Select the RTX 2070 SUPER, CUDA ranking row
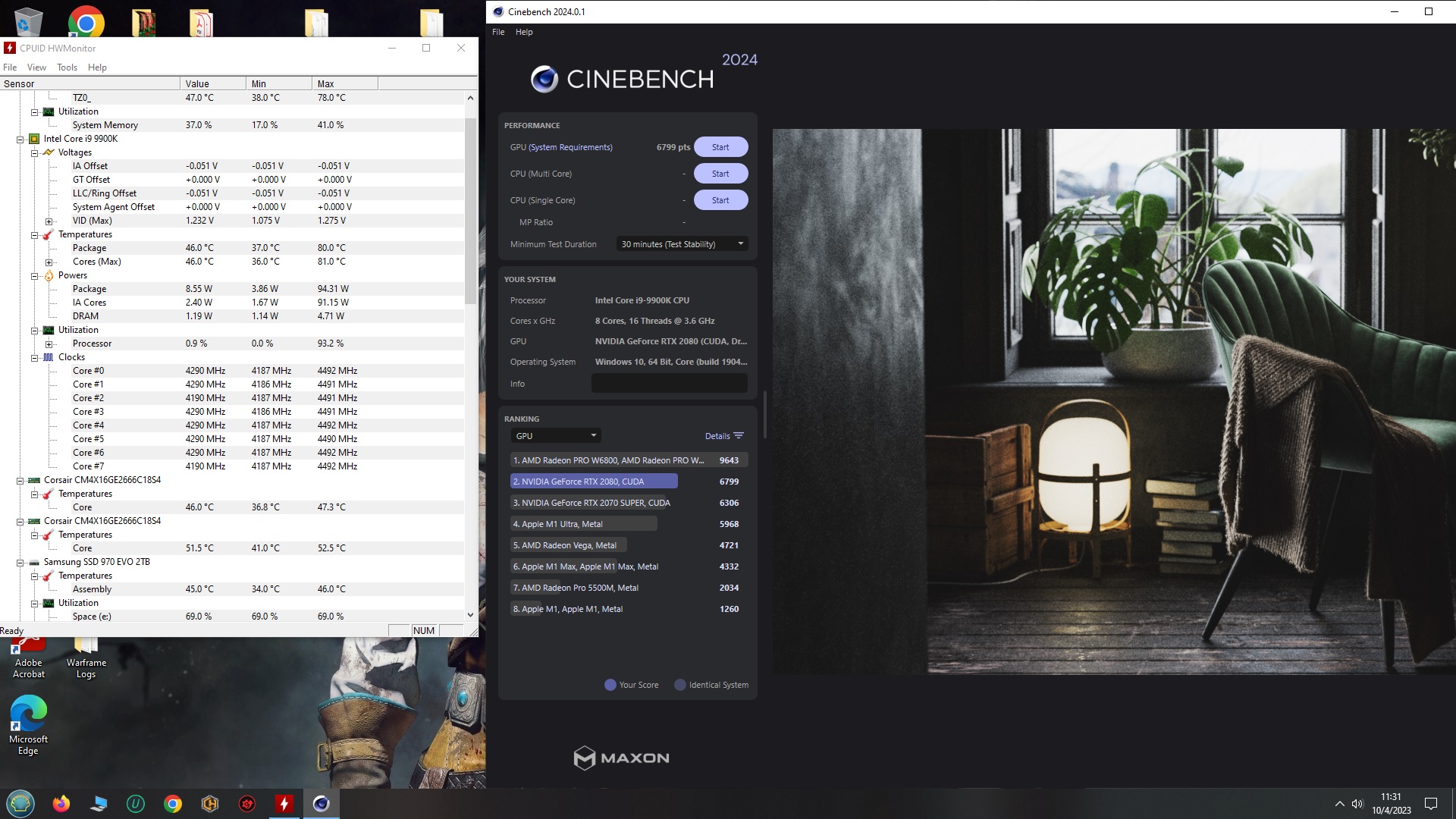This screenshot has width=1456, height=819. coord(628,503)
